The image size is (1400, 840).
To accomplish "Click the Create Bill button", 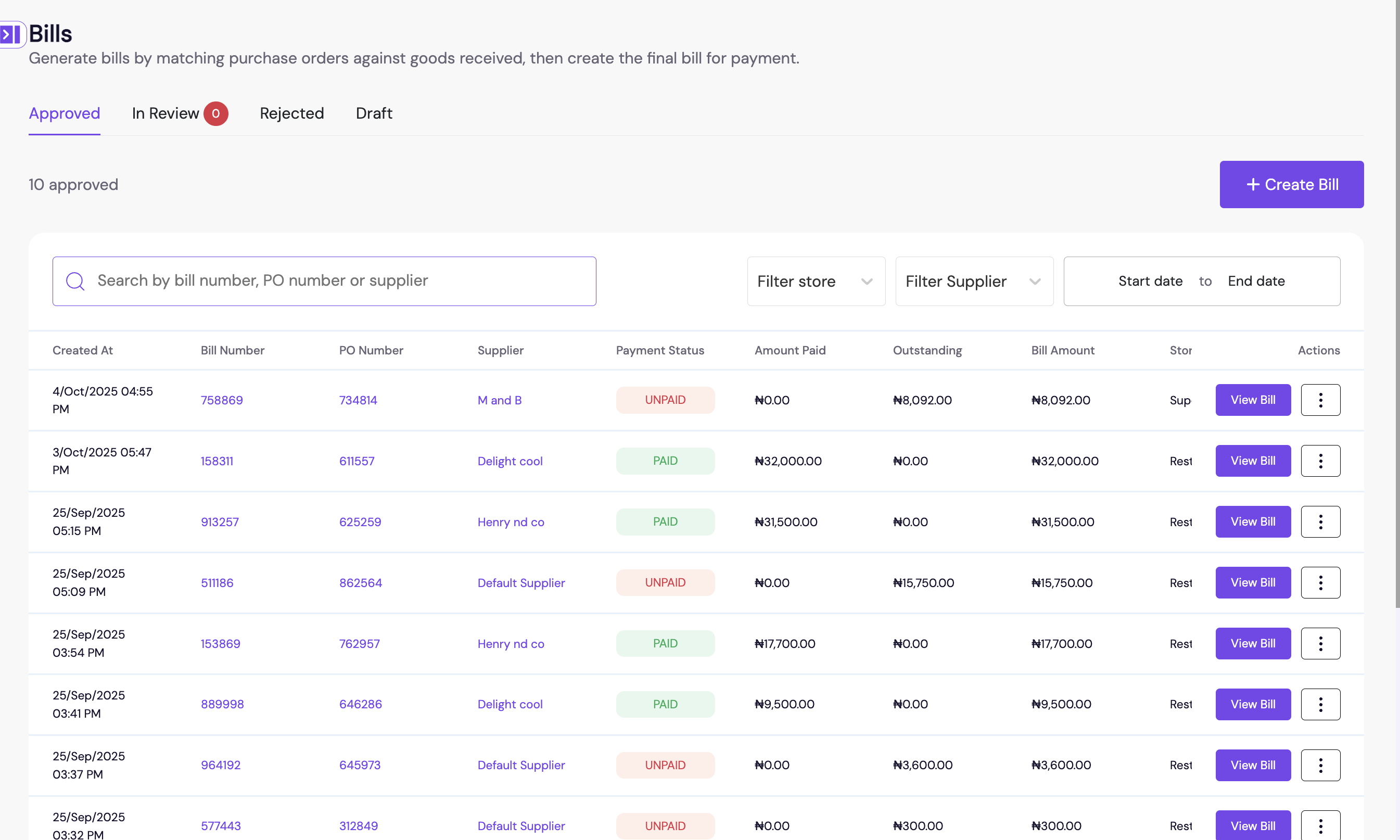I will [1291, 185].
